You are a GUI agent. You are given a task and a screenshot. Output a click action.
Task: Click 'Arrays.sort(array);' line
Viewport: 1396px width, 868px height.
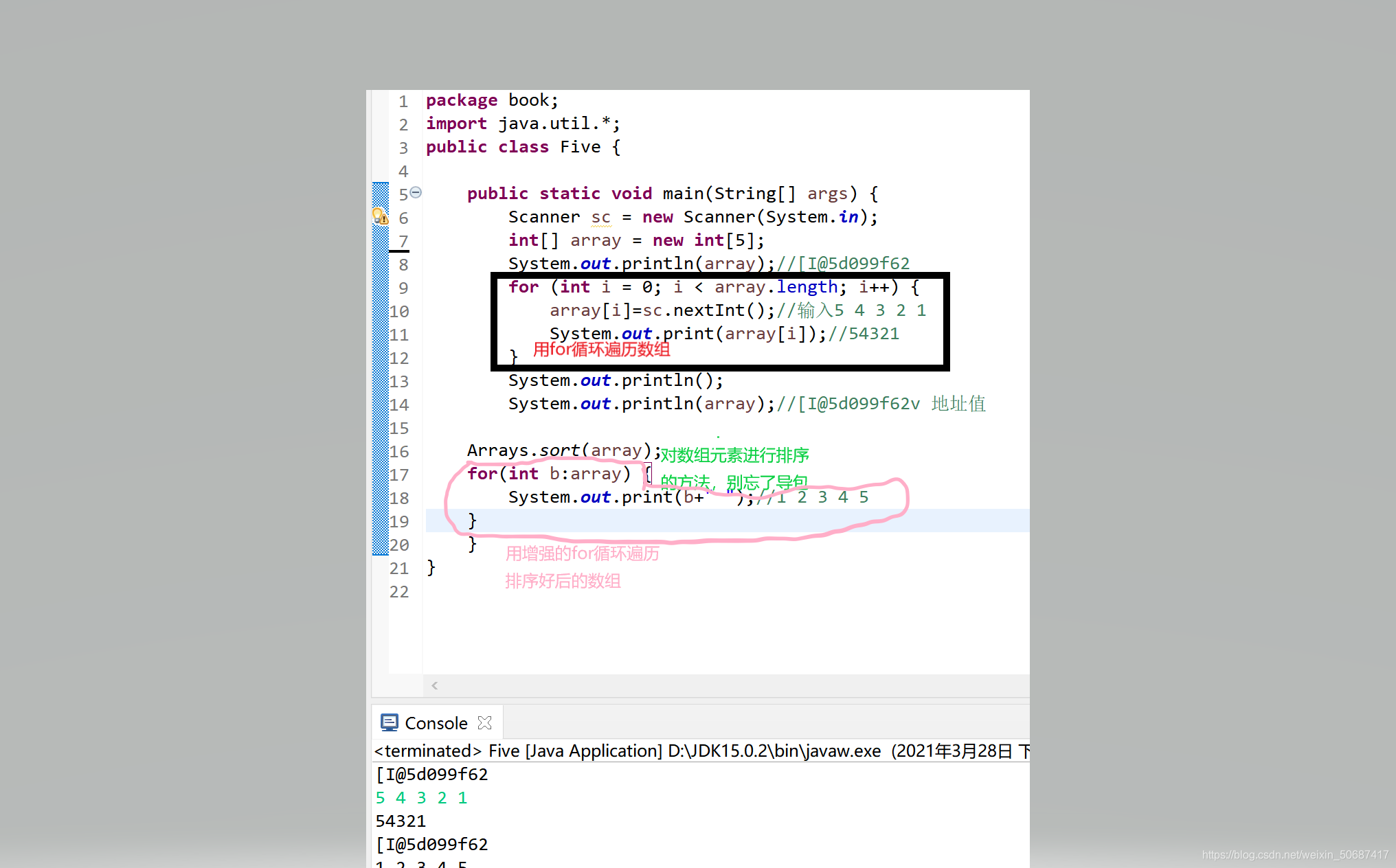click(564, 450)
